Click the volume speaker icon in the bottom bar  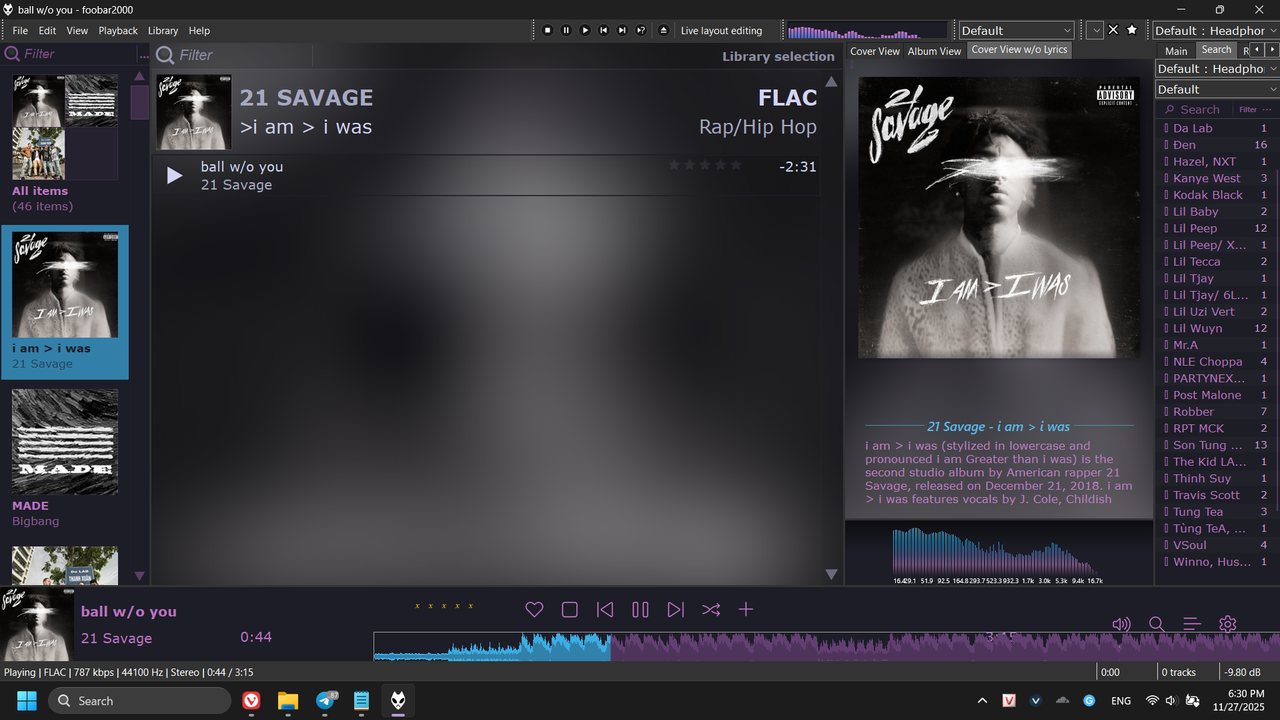[x=1121, y=624]
